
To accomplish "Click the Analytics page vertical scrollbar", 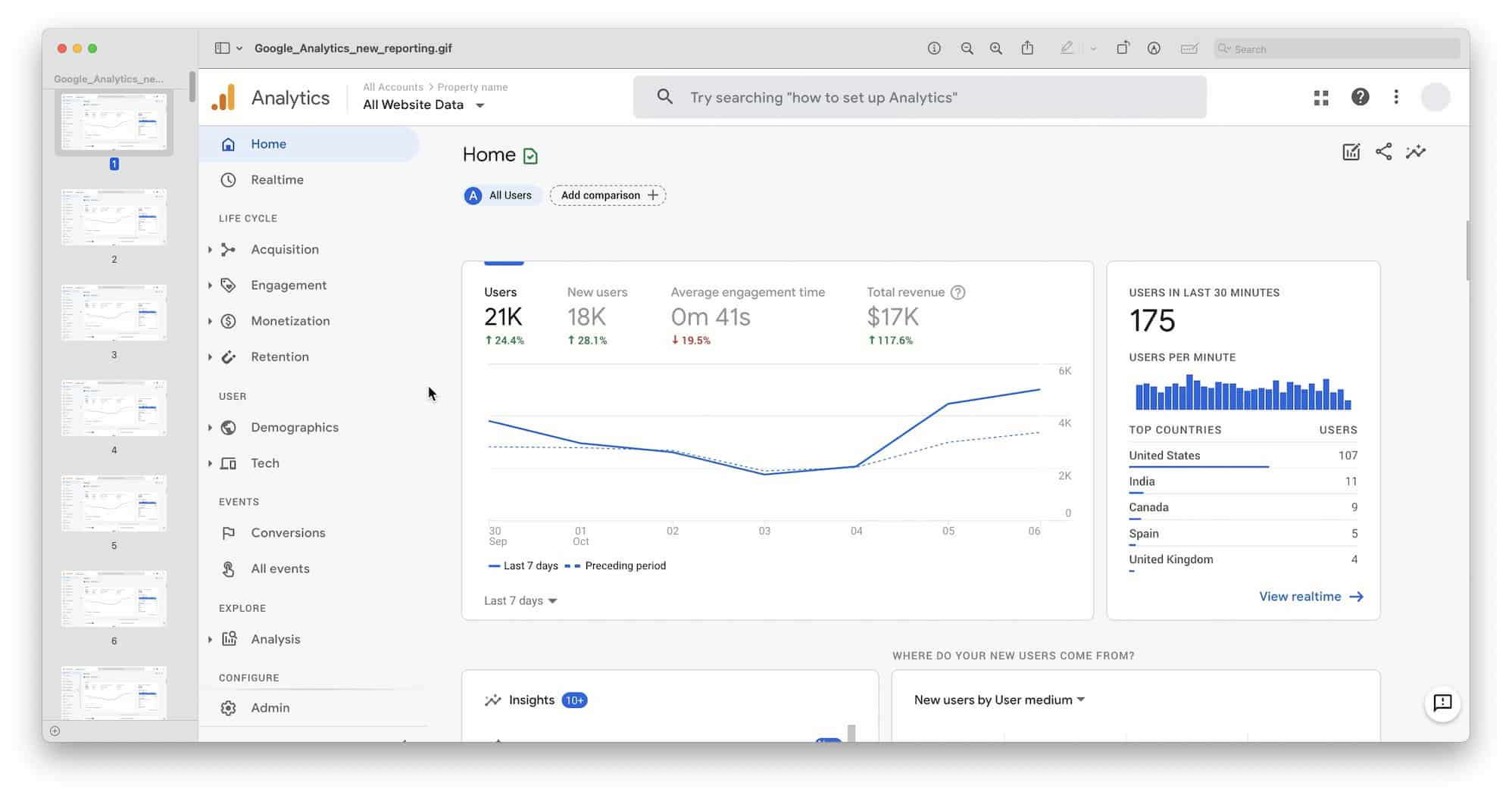I will click(1467, 251).
